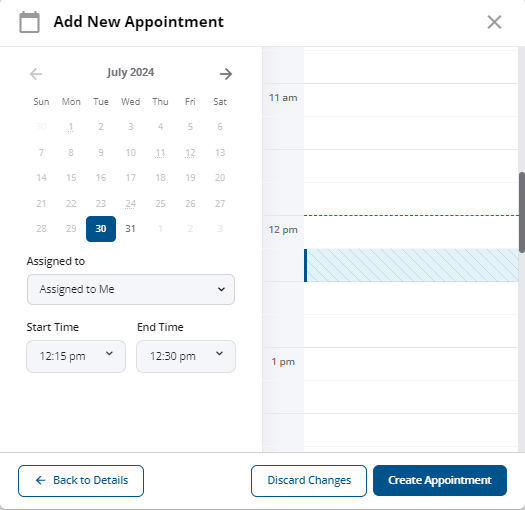Click the 1 pm time slot row
Viewport: 525px width, 510px height.
click(x=411, y=364)
